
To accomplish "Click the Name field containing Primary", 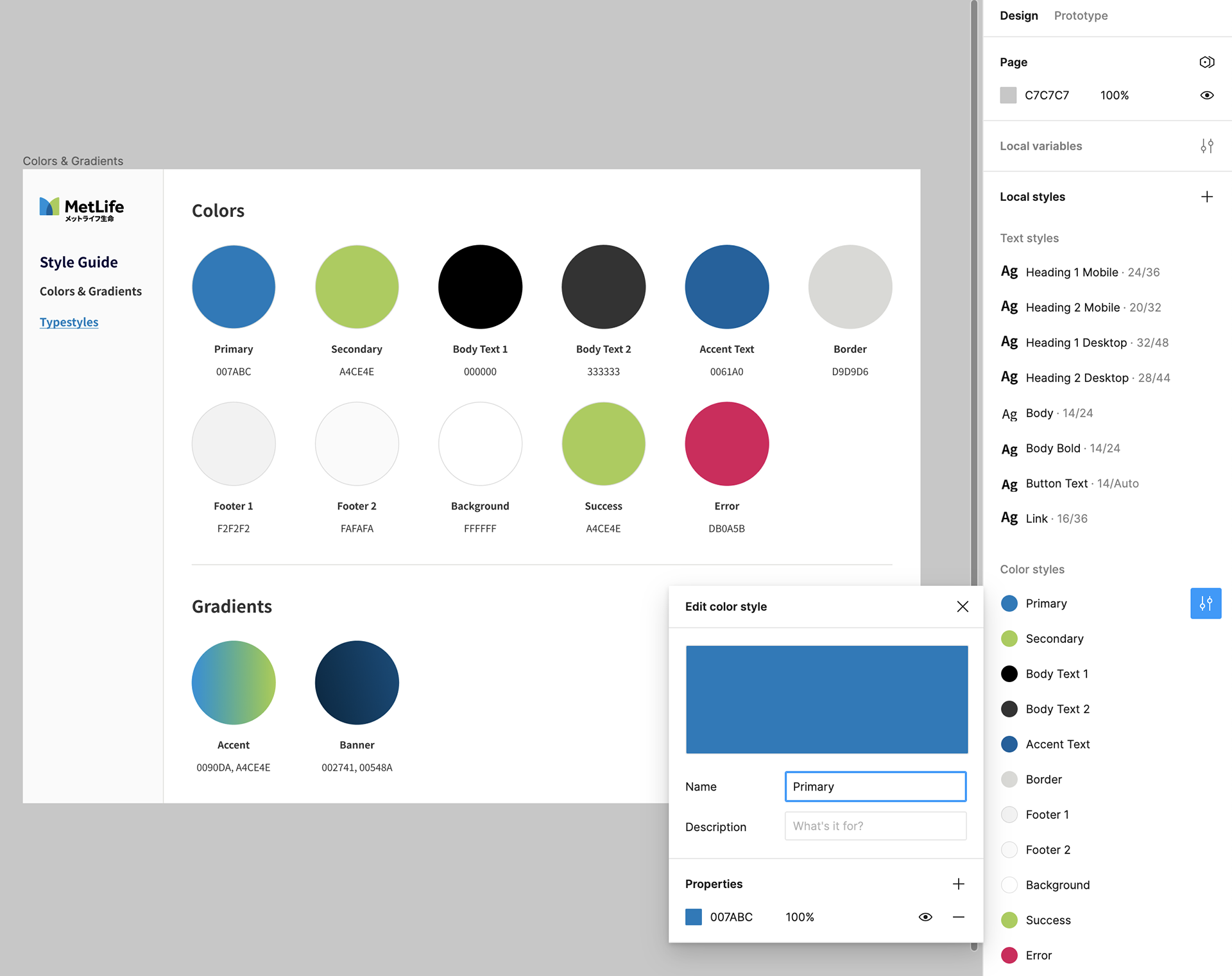I will point(875,787).
